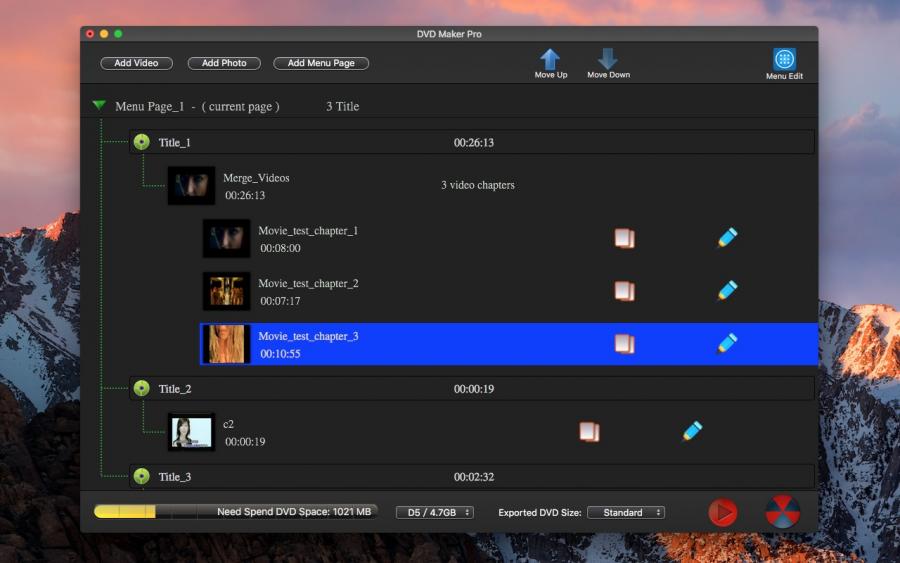The image size is (900, 563).
Task: Click the copy icon for Movie_test_chapter_1
Action: pyautogui.click(x=624, y=238)
